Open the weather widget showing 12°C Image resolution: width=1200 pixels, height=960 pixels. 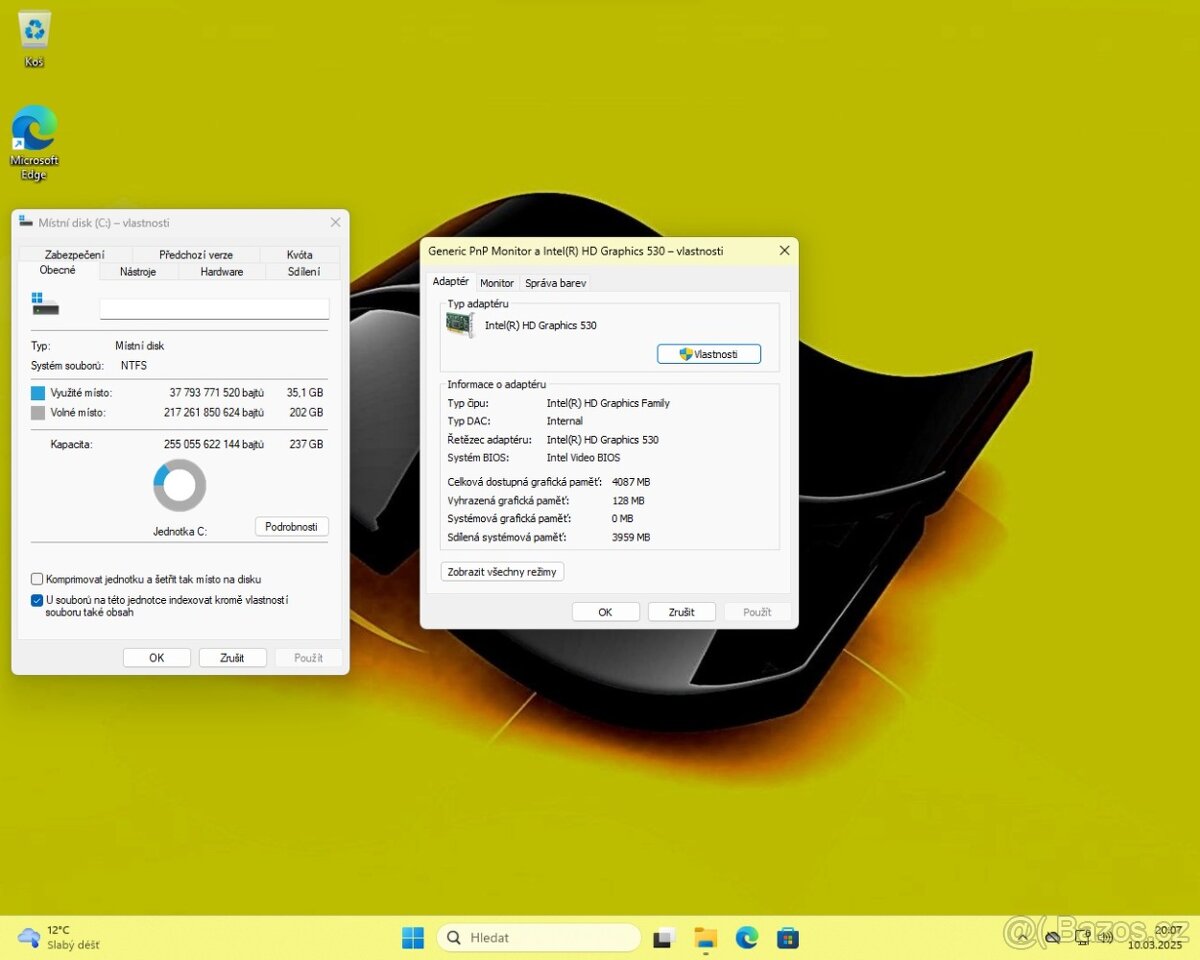pos(60,937)
